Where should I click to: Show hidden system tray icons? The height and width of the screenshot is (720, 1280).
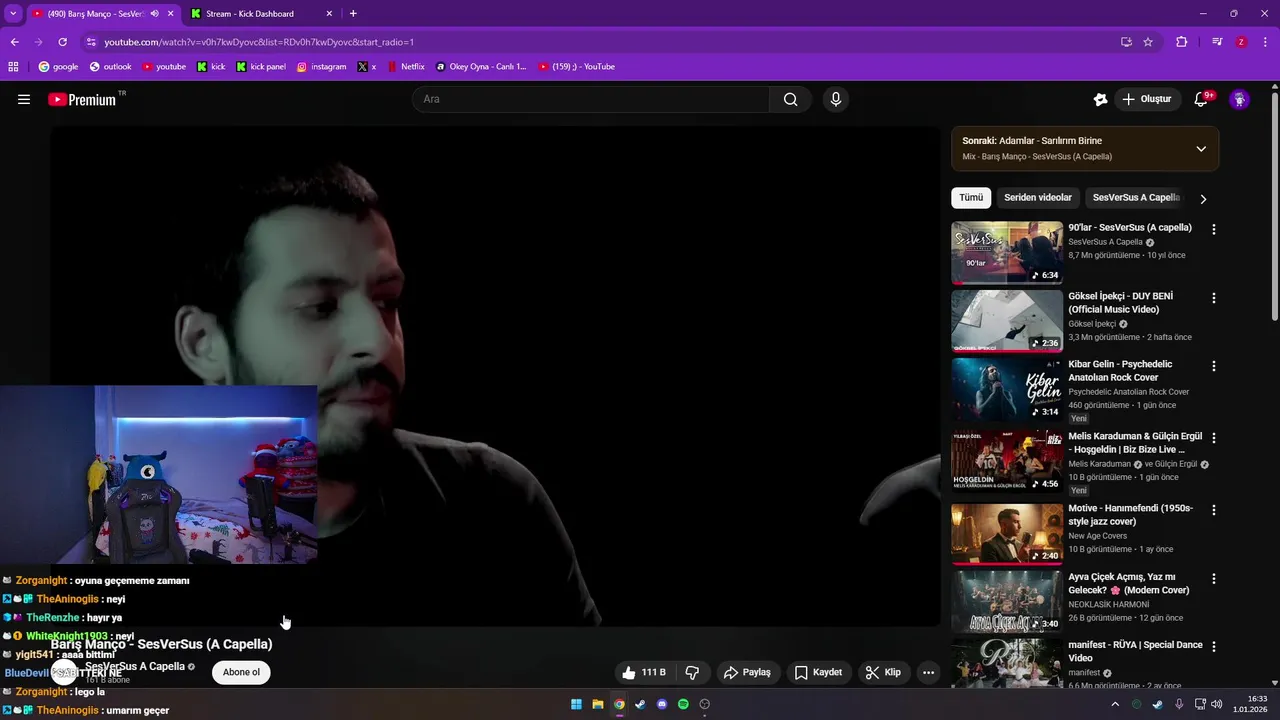pyautogui.click(x=1115, y=704)
